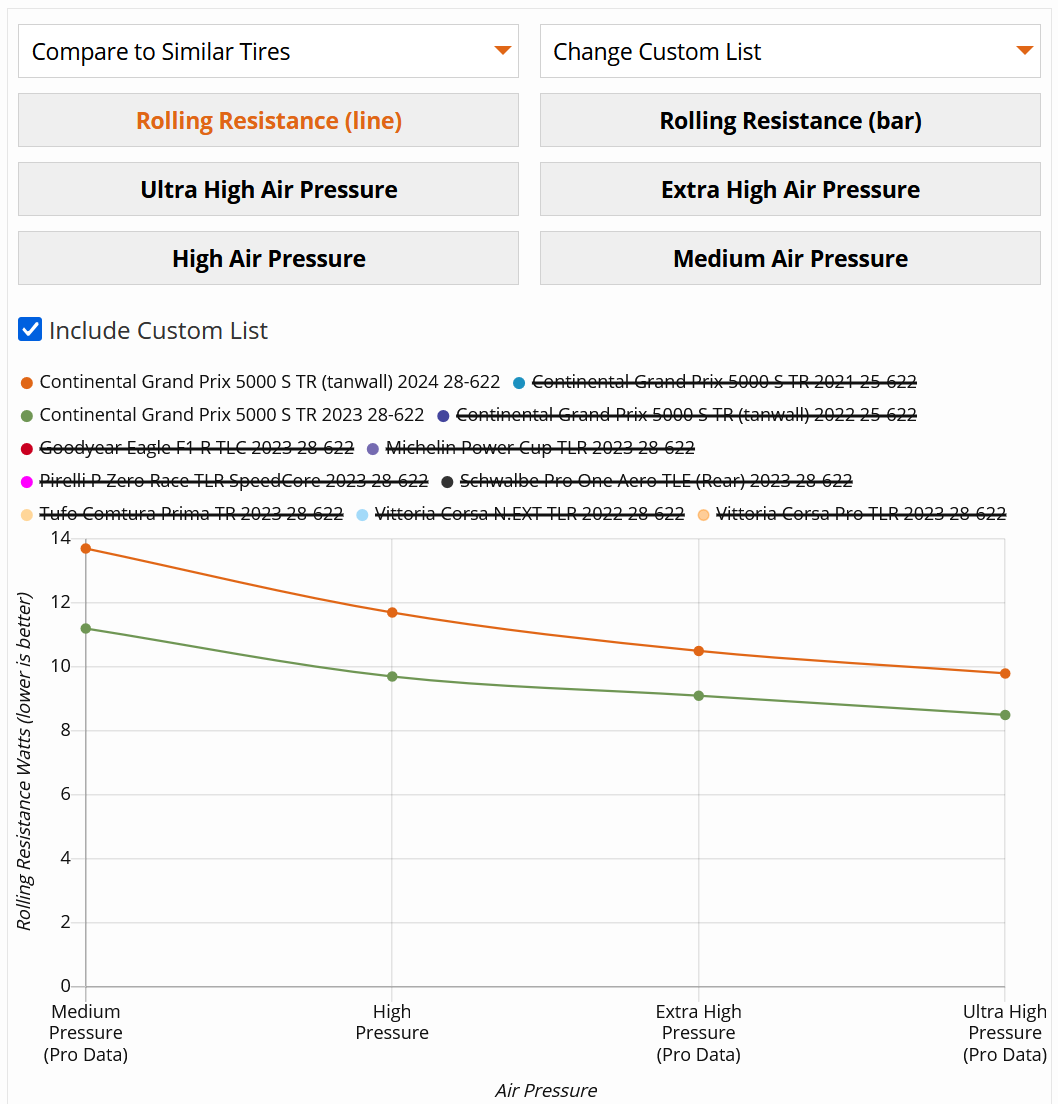This screenshot has width=1058, height=1104.
Task: Show the Extra High Air Pressure chart
Action: (x=790, y=189)
